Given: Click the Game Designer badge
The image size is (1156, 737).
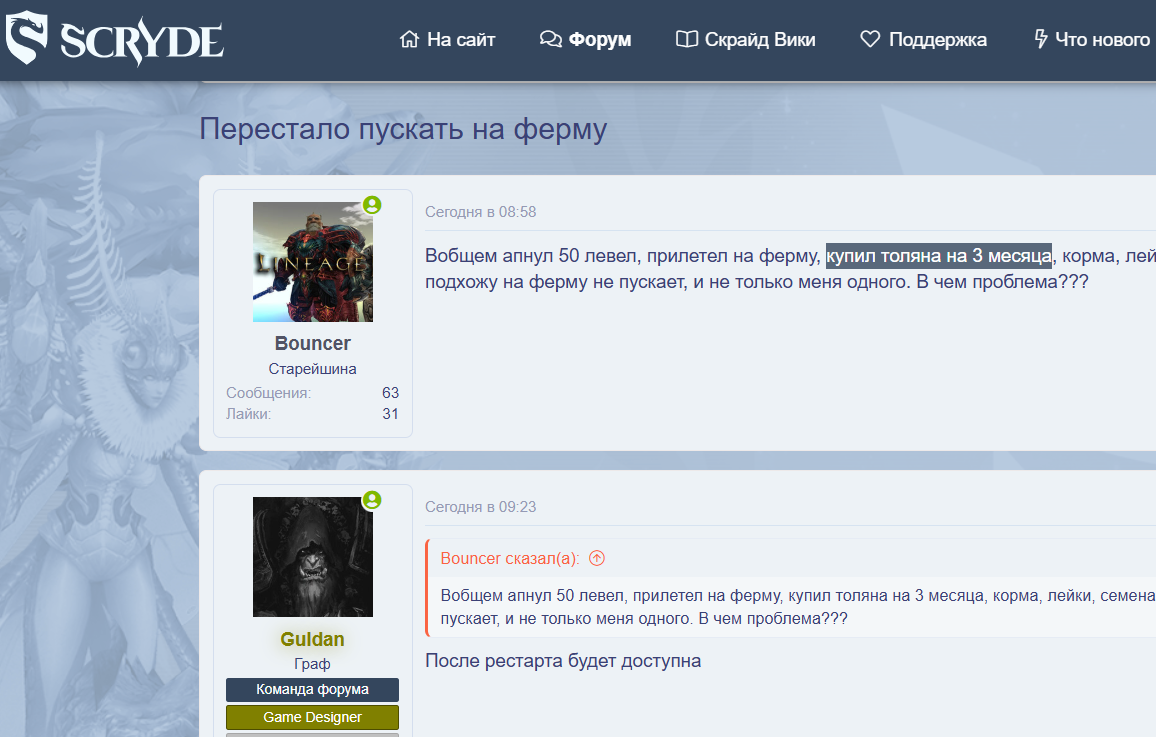Looking at the screenshot, I should (x=313, y=717).
